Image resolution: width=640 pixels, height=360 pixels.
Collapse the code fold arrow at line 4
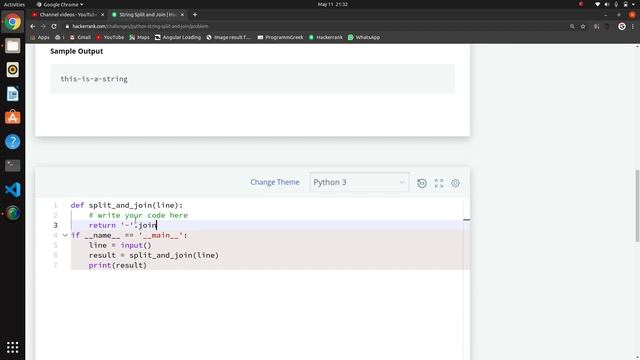click(65, 235)
